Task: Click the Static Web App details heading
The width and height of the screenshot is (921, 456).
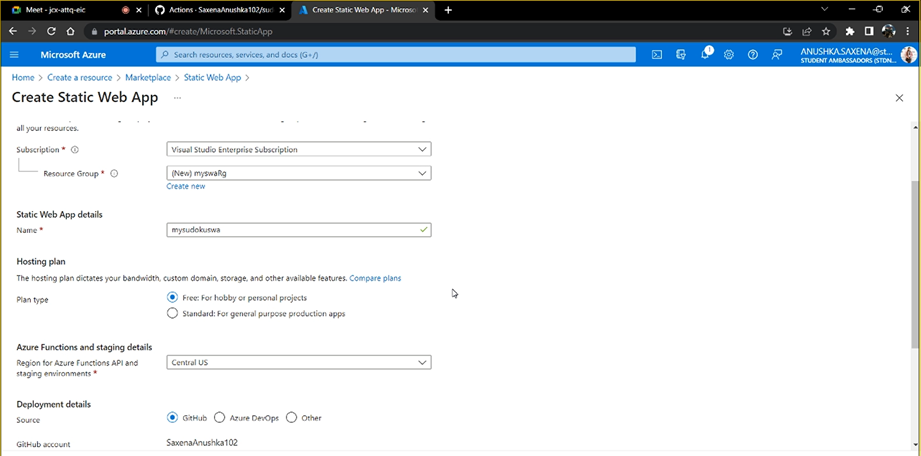Action: [x=59, y=214]
